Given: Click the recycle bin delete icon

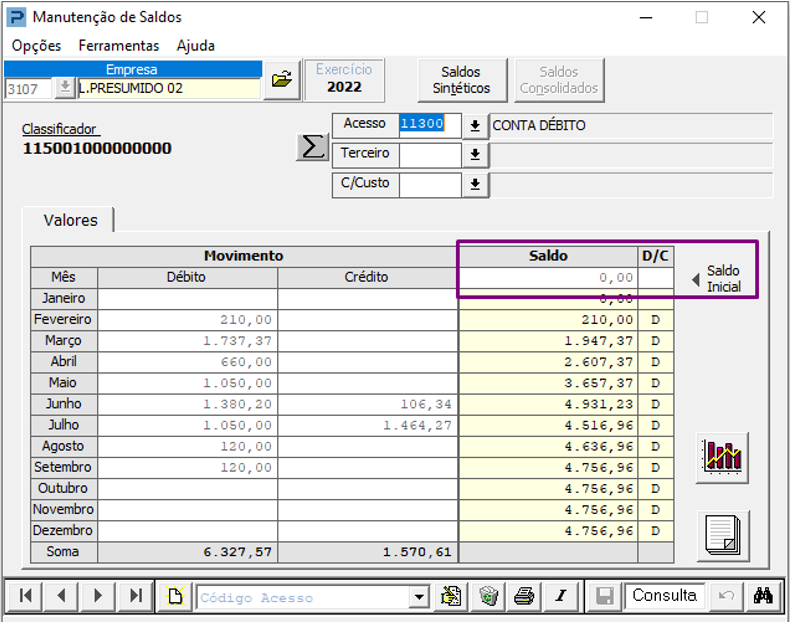Looking at the screenshot, I should (x=488, y=596).
